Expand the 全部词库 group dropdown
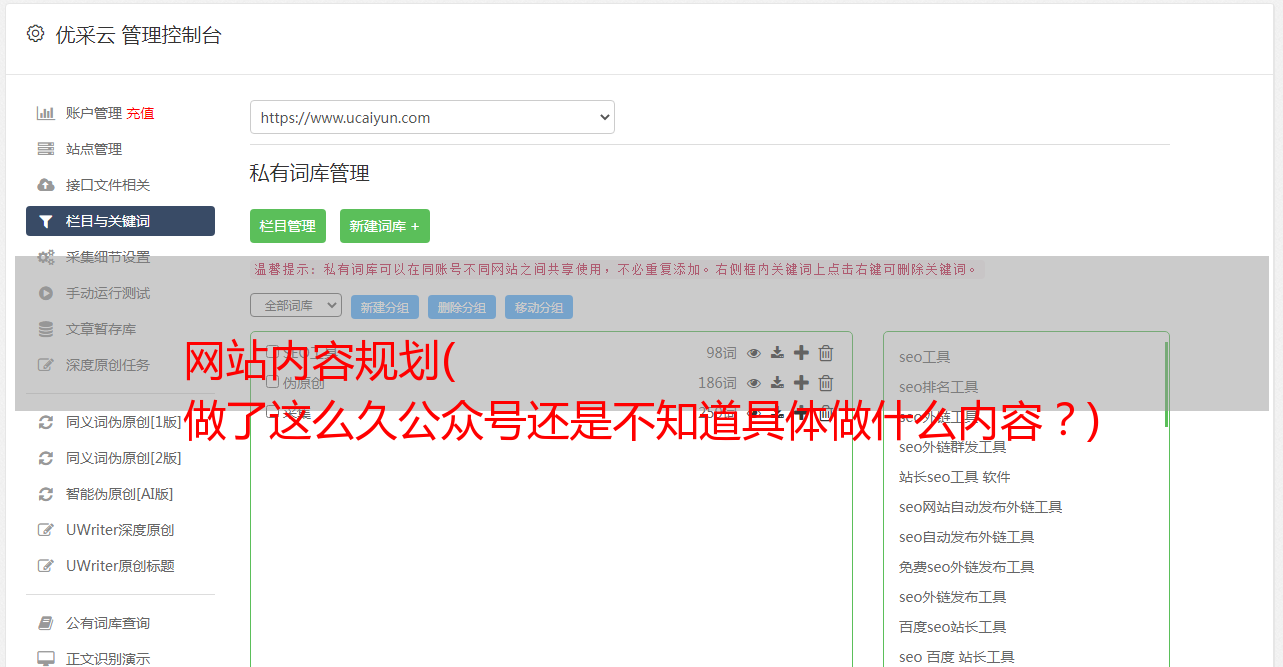Image resolution: width=1283 pixels, height=667 pixels. tap(296, 305)
